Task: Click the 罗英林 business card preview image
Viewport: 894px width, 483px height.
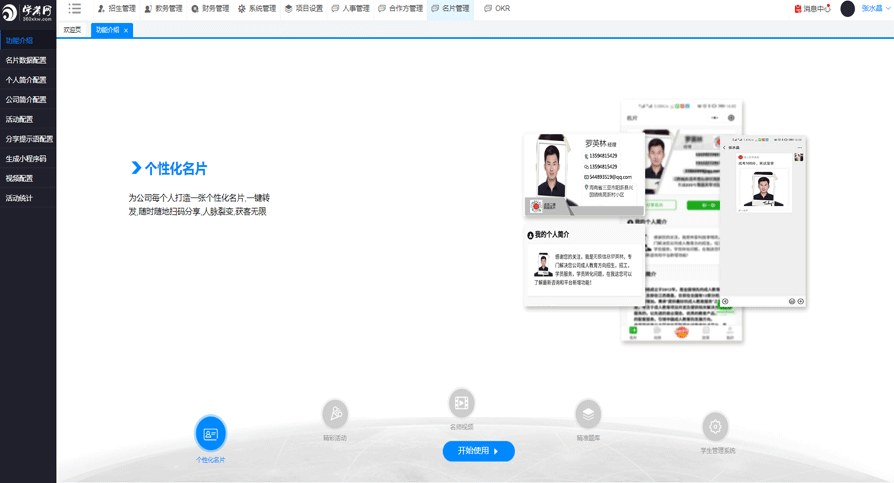Action: (x=584, y=175)
